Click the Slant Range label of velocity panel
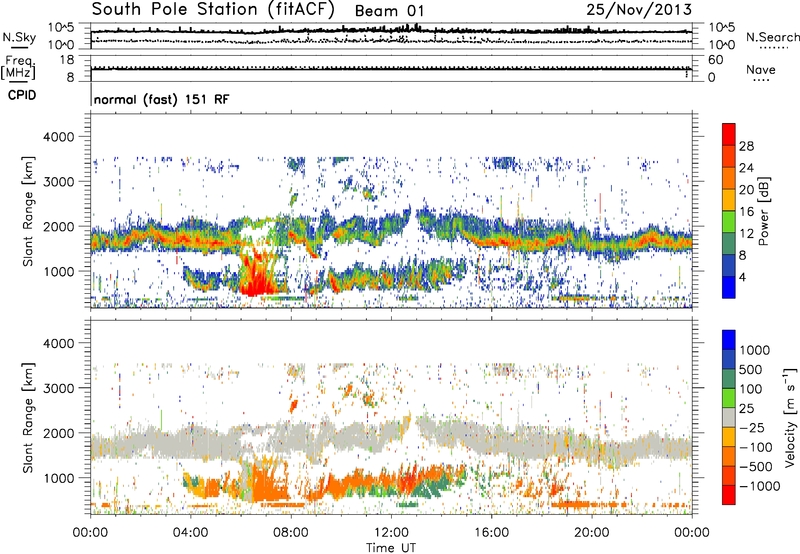Viewport: 800px width, 554px height. (x=28, y=418)
